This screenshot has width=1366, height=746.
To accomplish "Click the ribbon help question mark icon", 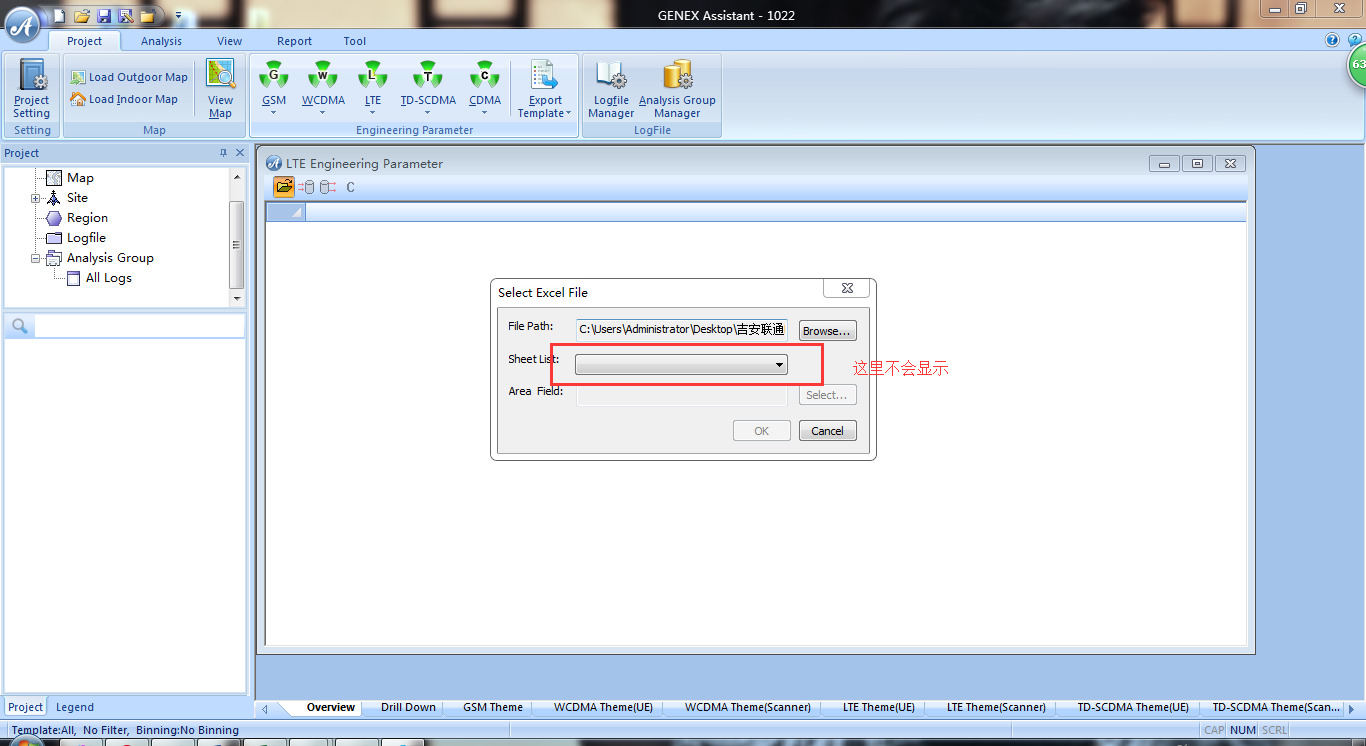I will pos(1332,40).
